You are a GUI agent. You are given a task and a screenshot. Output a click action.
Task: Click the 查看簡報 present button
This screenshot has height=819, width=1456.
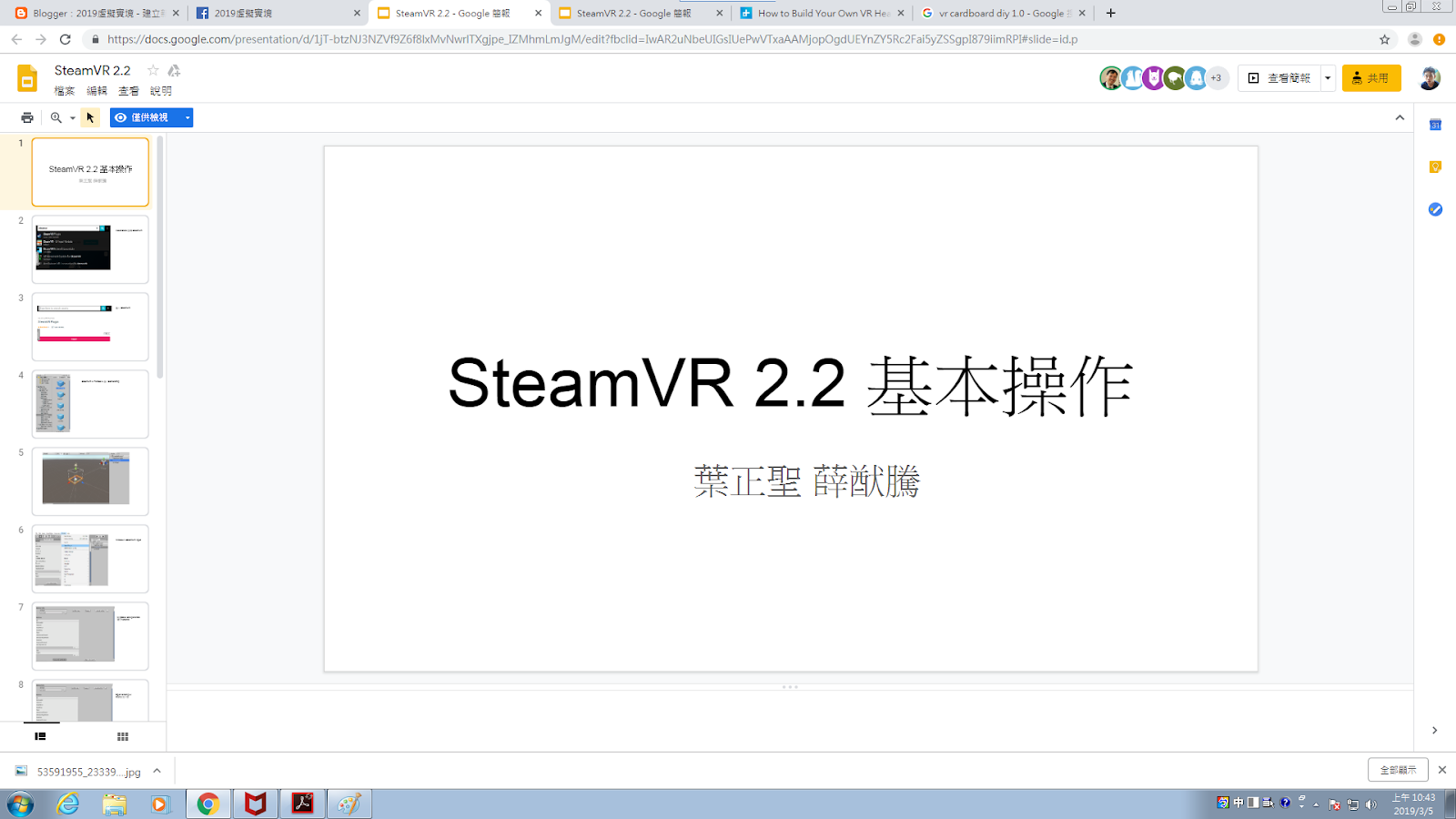pyautogui.click(x=1279, y=78)
